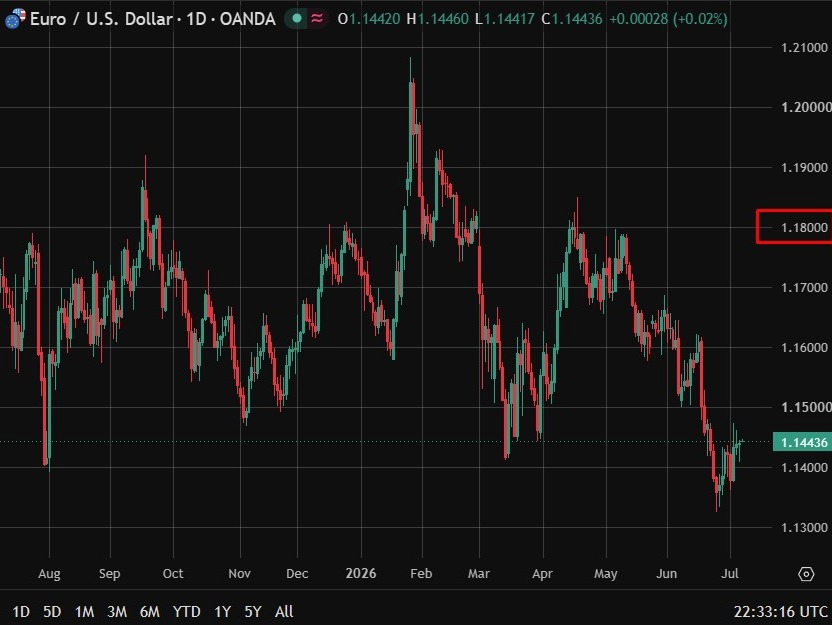Screen dimensions: 832x625
Task: Click the 1.15000 price axis label
Action: click(x=805, y=407)
